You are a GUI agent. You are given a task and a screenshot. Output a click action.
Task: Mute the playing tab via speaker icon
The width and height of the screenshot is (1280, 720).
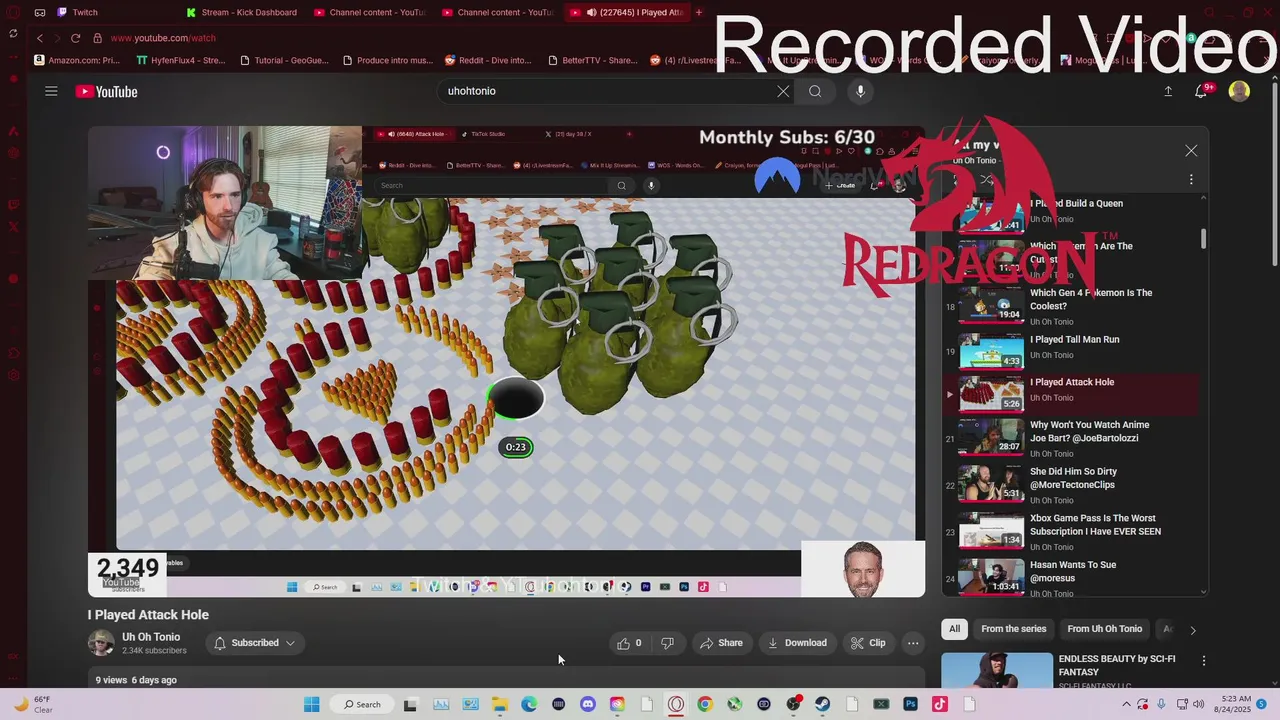coord(591,12)
